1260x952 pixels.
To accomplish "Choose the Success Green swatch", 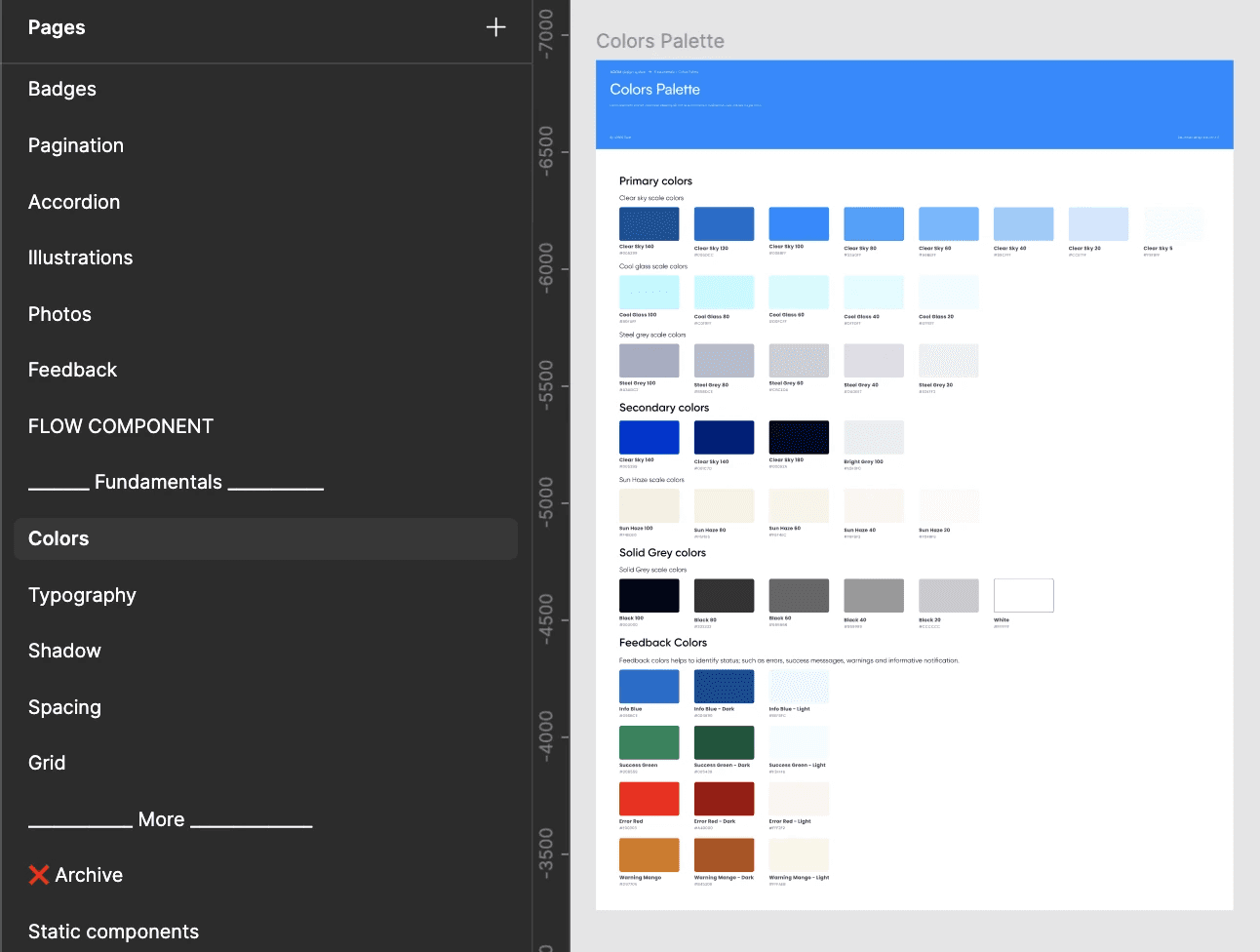I will pyautogui.click(x=650, y=742).
